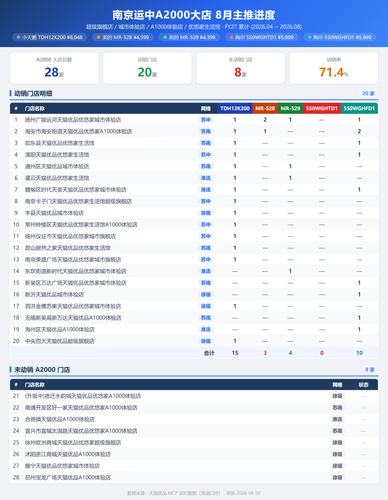Click the store name in row 5
388x500 pixels.
[x=57, y=166]
